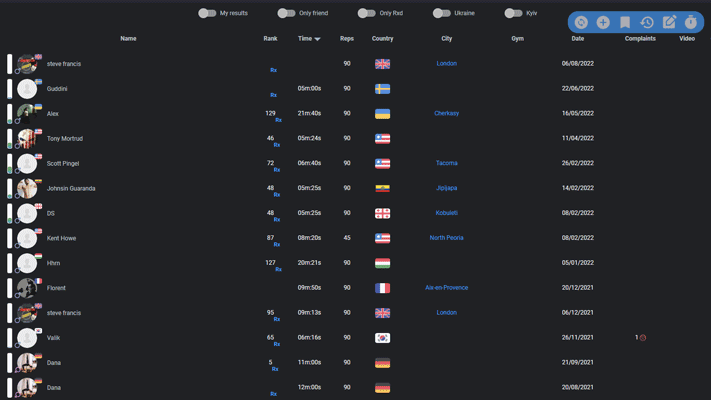711x400 pixels.
Task: Toggle the Kyiv filter switch
Action: click(x=513, y=13)
